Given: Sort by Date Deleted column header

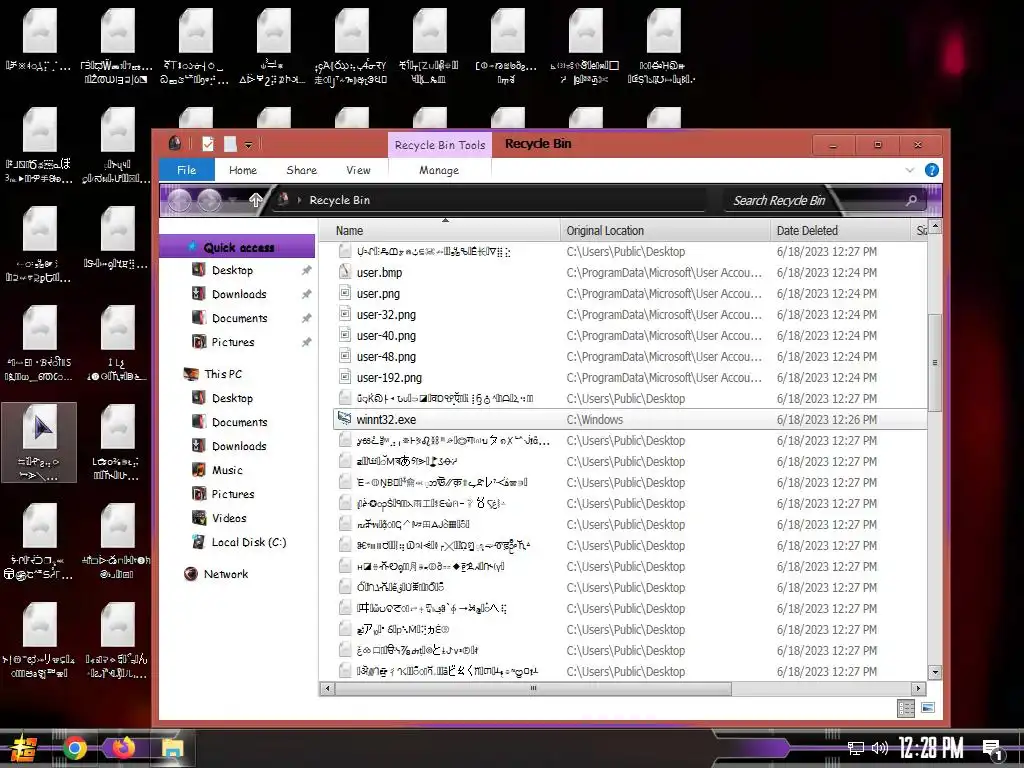Looking at the screenshot, I should (x=842, y=231).
